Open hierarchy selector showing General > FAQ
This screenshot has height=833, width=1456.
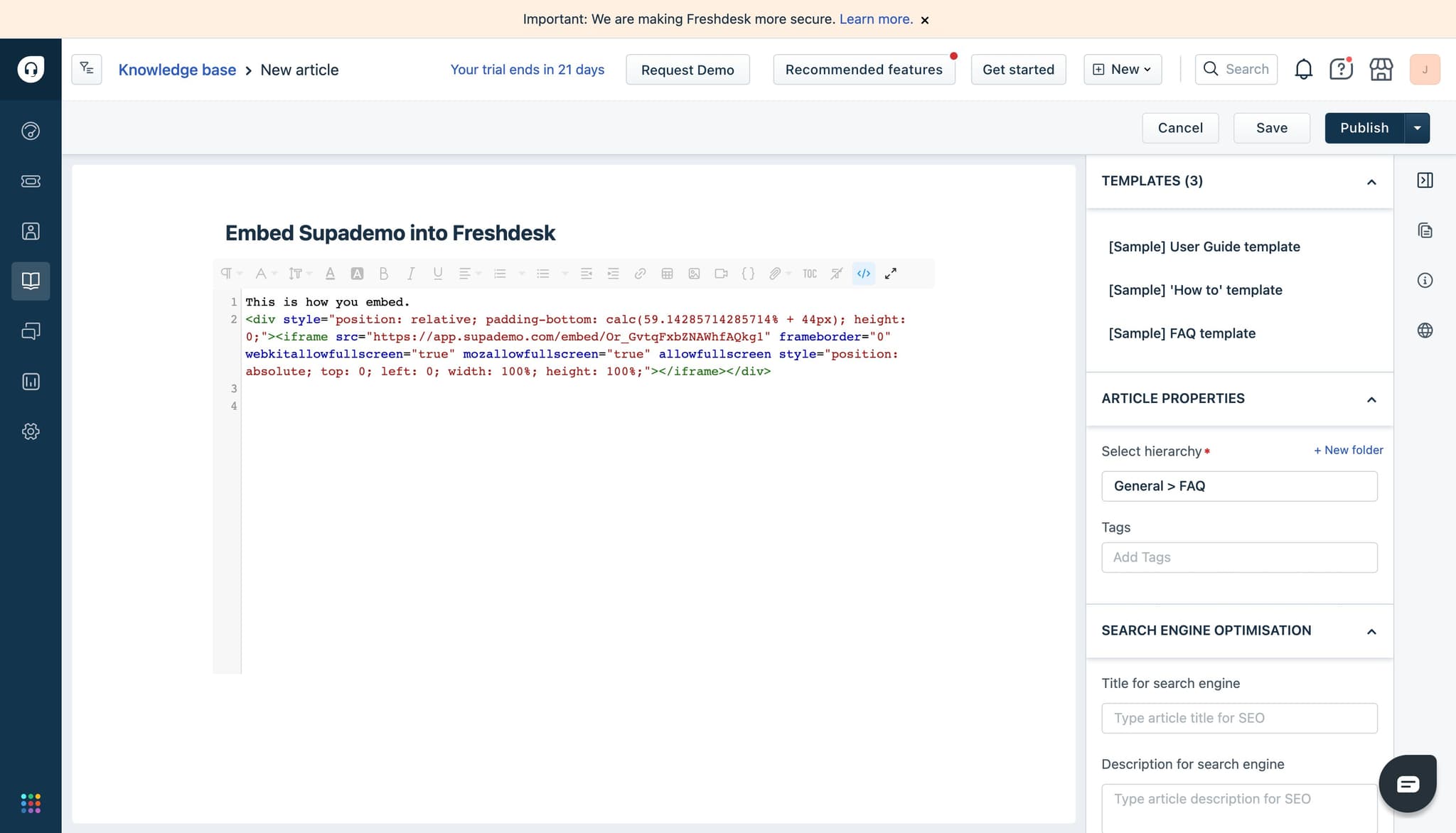click(x=1239, y=485)
